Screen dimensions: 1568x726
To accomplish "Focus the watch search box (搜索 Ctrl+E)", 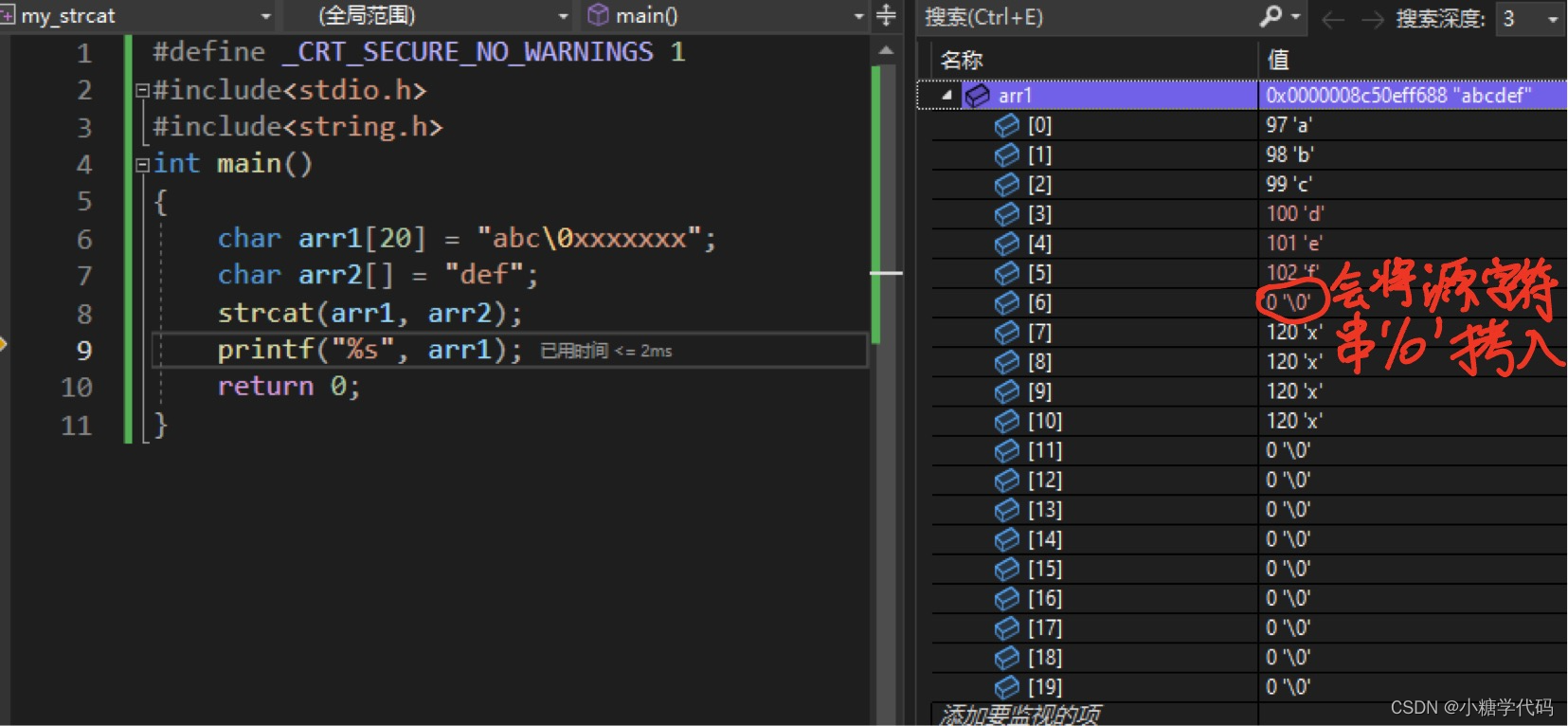I will coord(1087,17).
